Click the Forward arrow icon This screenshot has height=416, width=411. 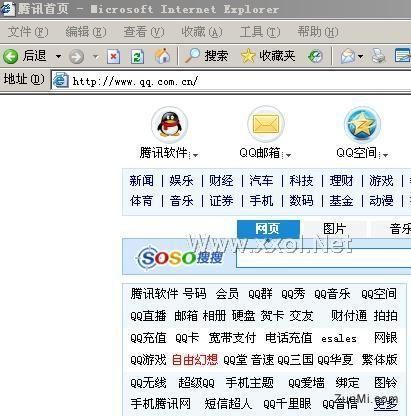pyautogui.click(x=76, y=57)
